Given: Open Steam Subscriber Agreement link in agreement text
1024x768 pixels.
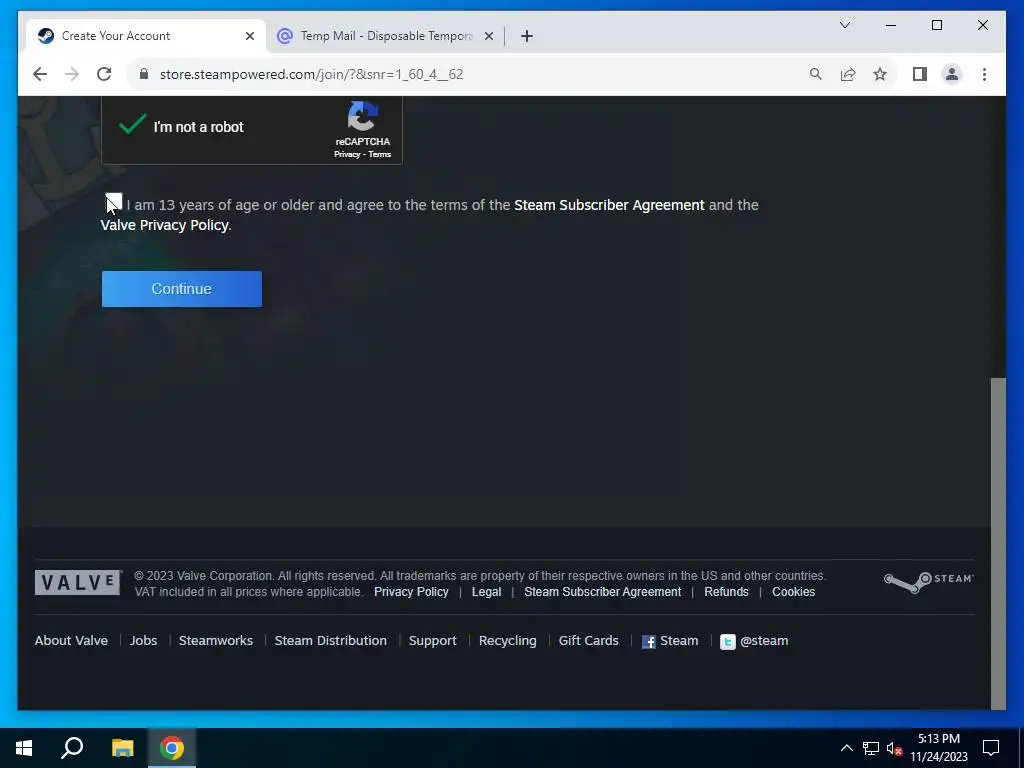Looking at the screenshot, I should tap(609, 205).
